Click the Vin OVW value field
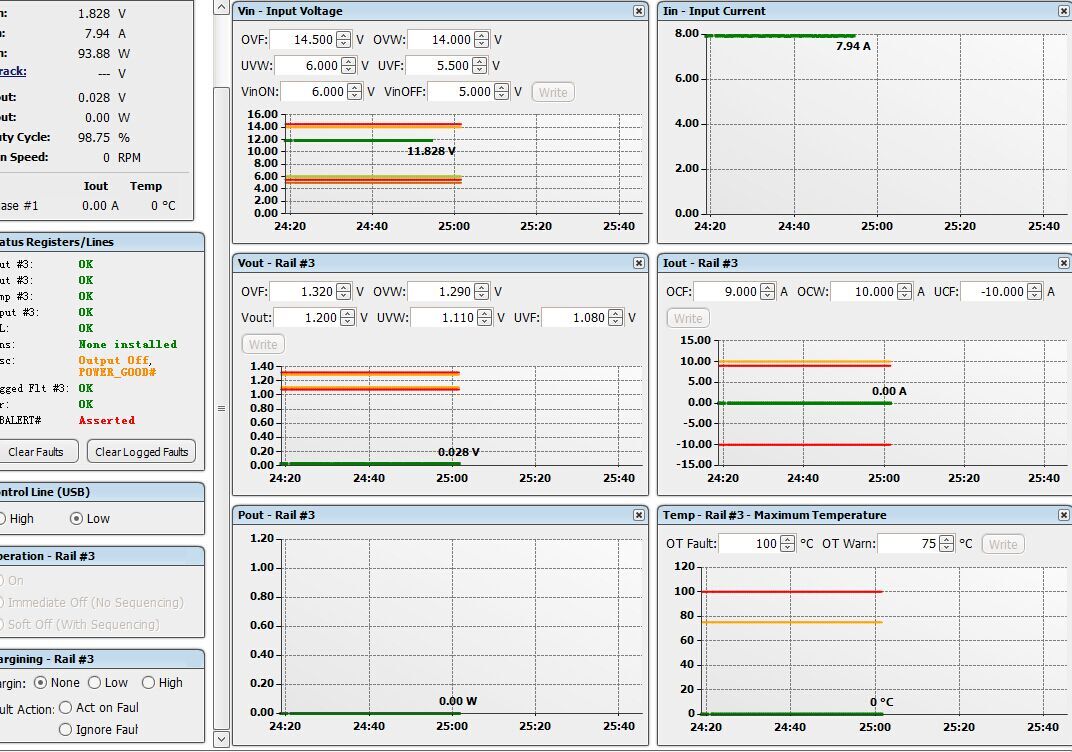The image size is (1072, 752). pyautogui.click(x=441, y=40)
